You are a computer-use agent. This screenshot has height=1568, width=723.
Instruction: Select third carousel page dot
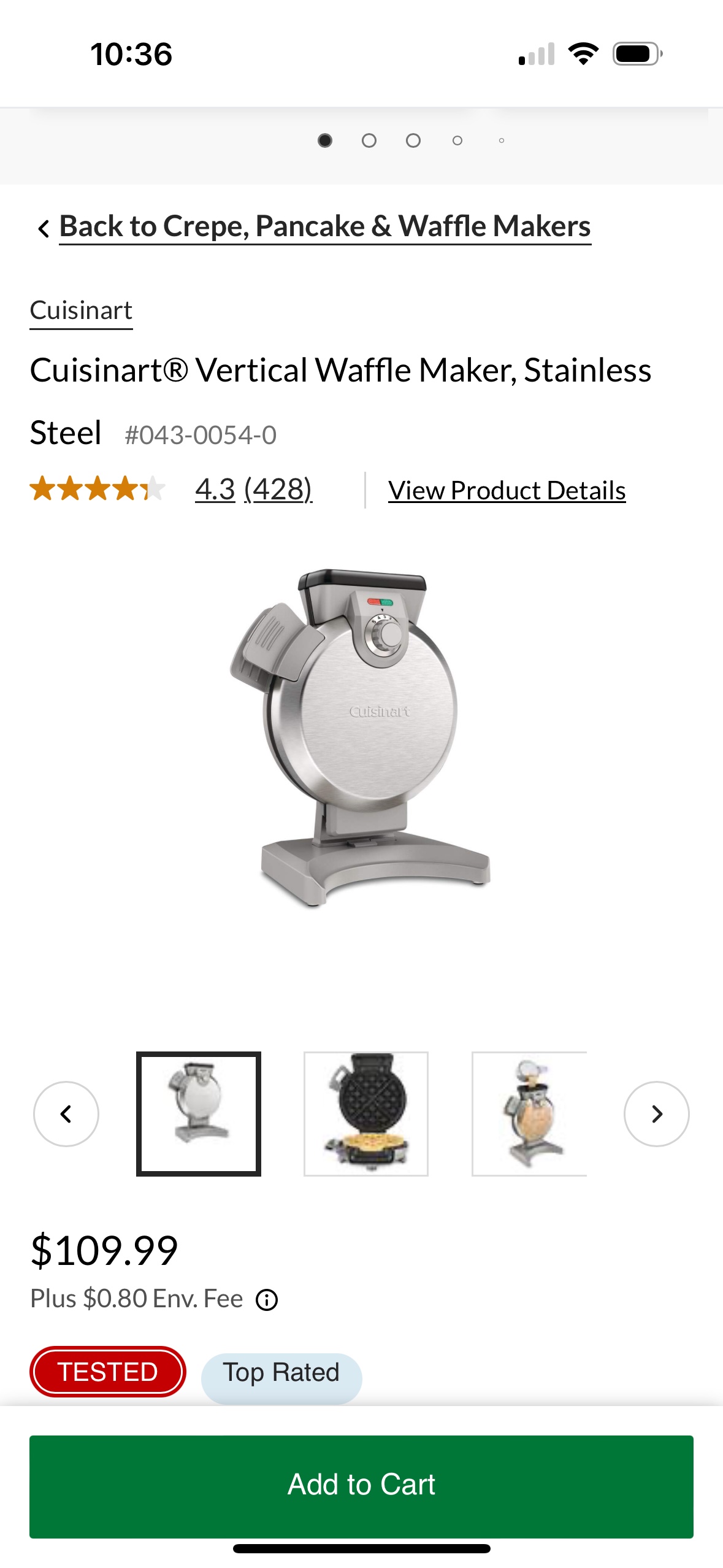(x=413, y=140)
